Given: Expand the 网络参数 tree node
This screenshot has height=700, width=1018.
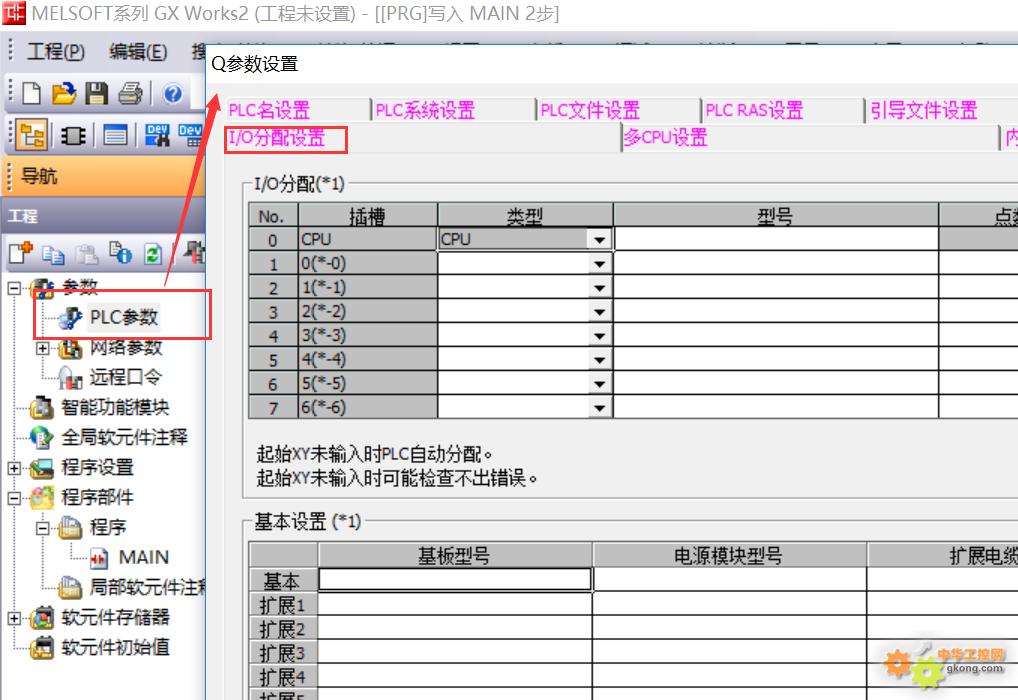Looking at the screenshot, I should click(x=42, y=349).
